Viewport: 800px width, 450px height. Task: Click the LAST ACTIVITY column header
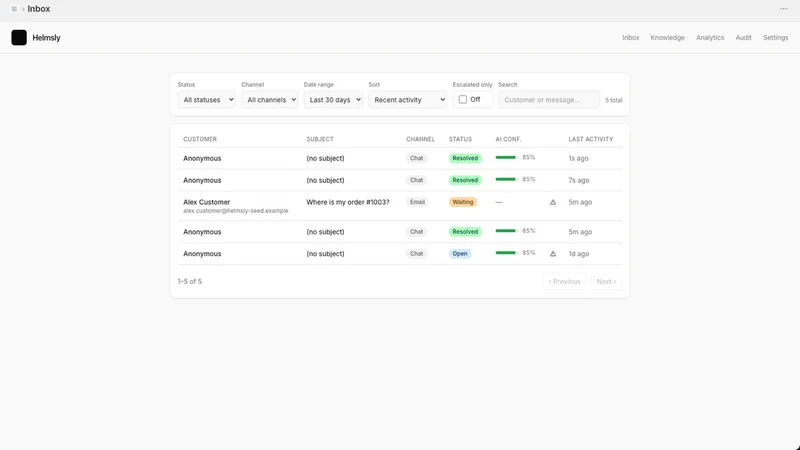tap(591, 139)
